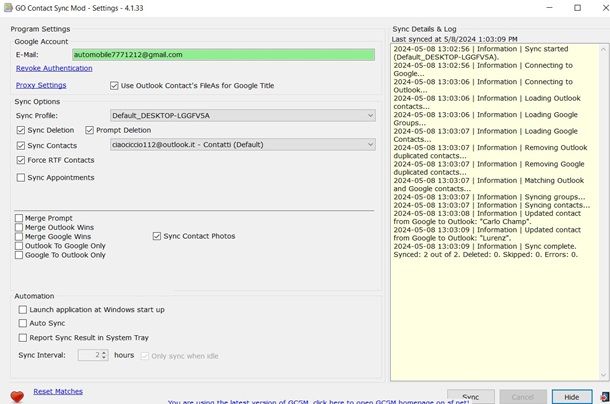Click the Hide button
Screen dimensions: 610x404
pyautogui.click(x=571, y=397)
